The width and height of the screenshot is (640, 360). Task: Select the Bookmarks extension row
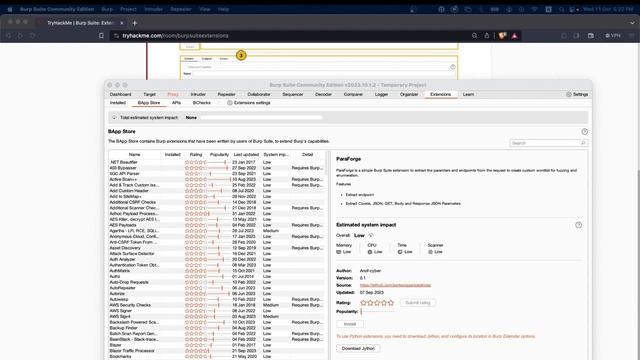[x=217, y=356]
